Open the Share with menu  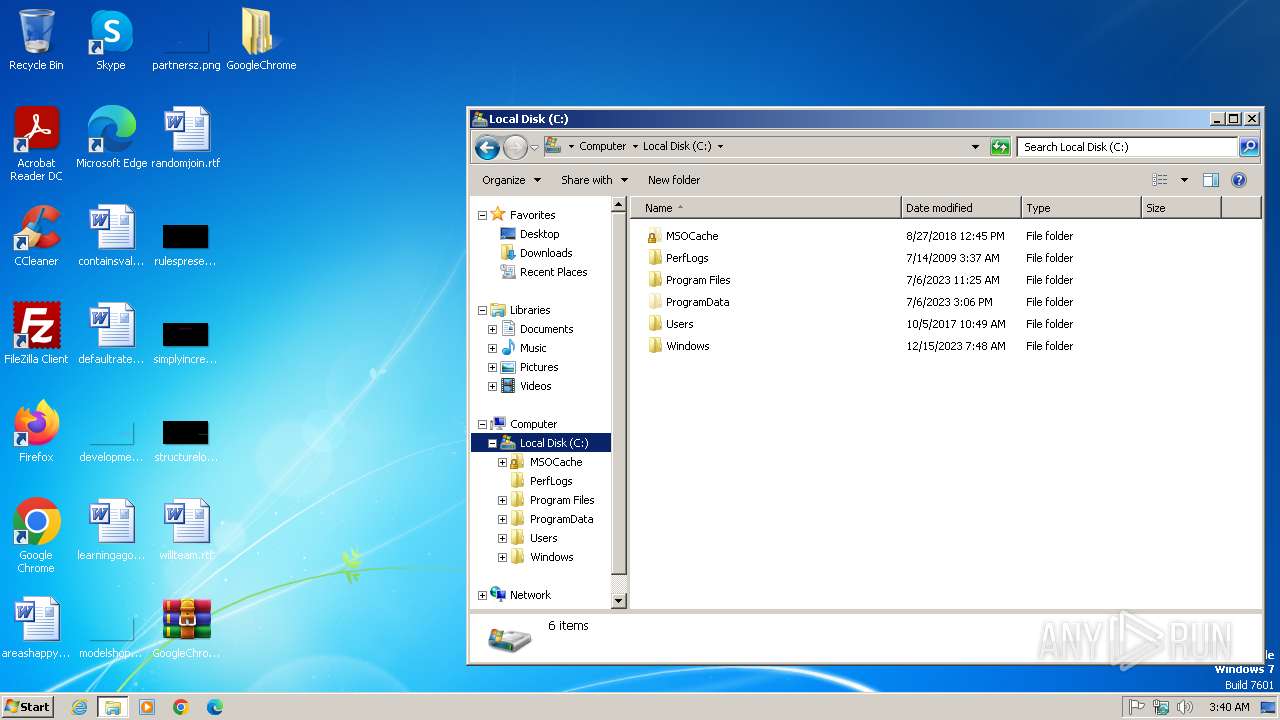click(594, 180)
